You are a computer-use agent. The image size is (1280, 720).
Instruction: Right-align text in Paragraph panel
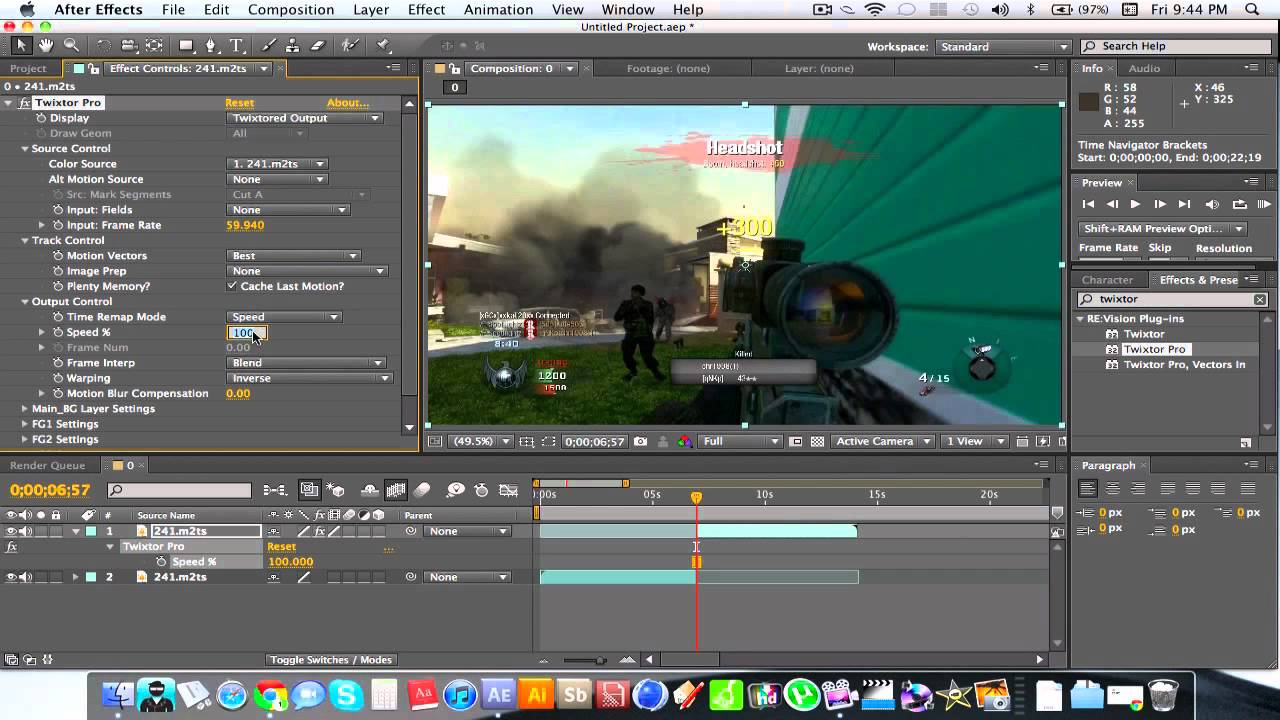click(1138, 489)
